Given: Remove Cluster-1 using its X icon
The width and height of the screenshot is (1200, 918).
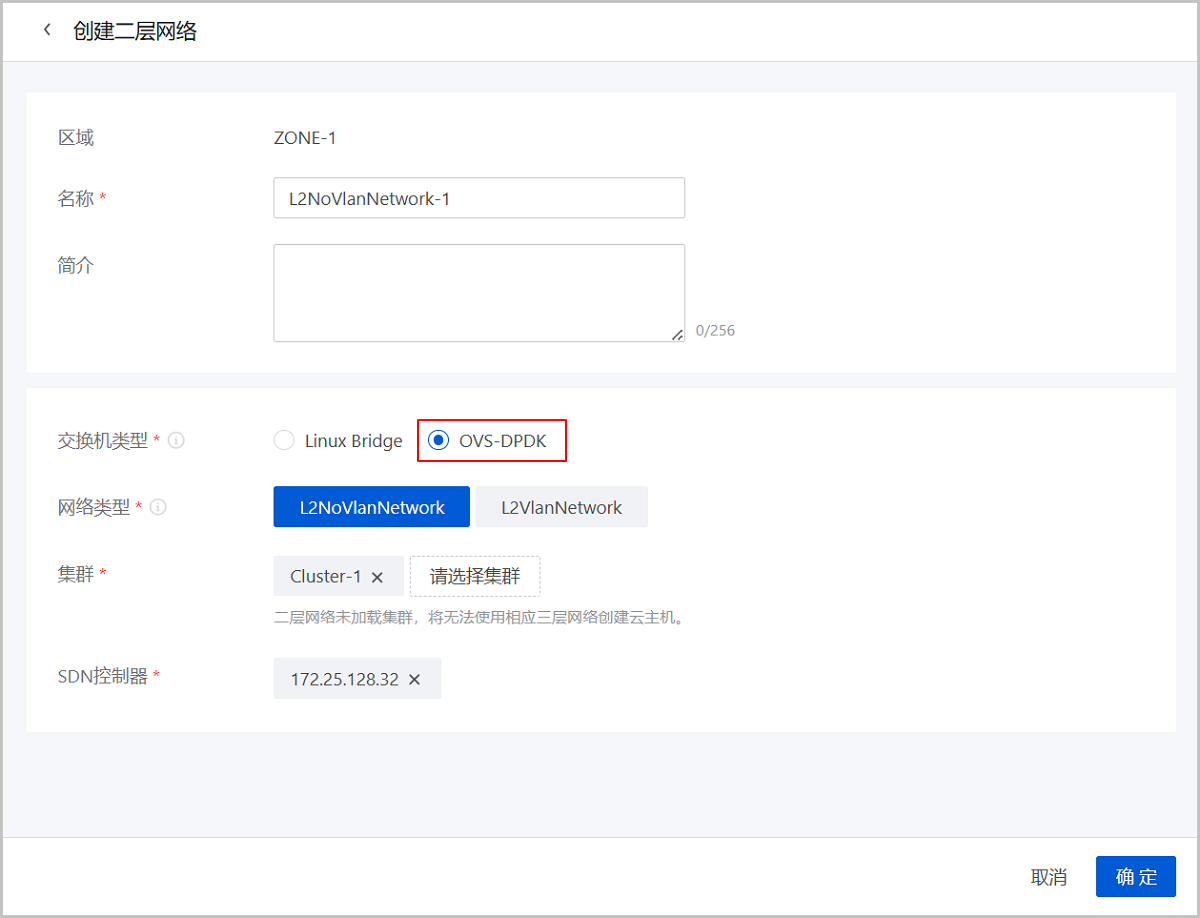Looking at the screenshot, I should (377, 577).
